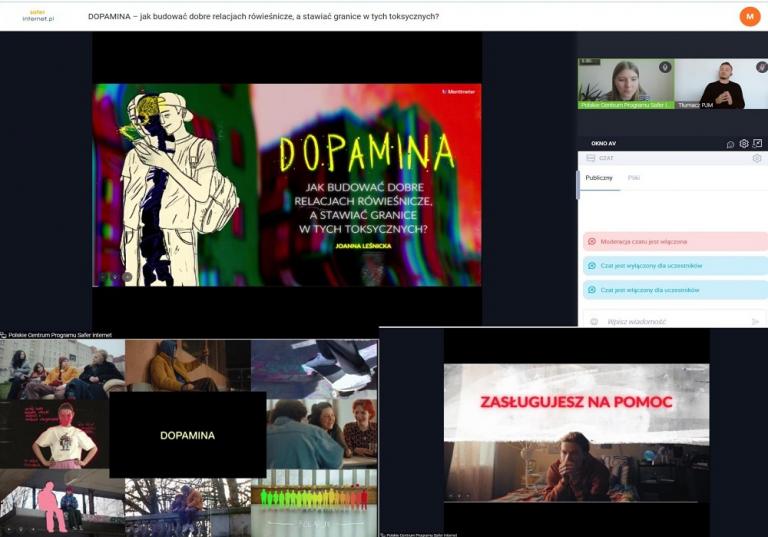Click the webinar title text in header
The image size is (768, 537).
tap(264, 16)
